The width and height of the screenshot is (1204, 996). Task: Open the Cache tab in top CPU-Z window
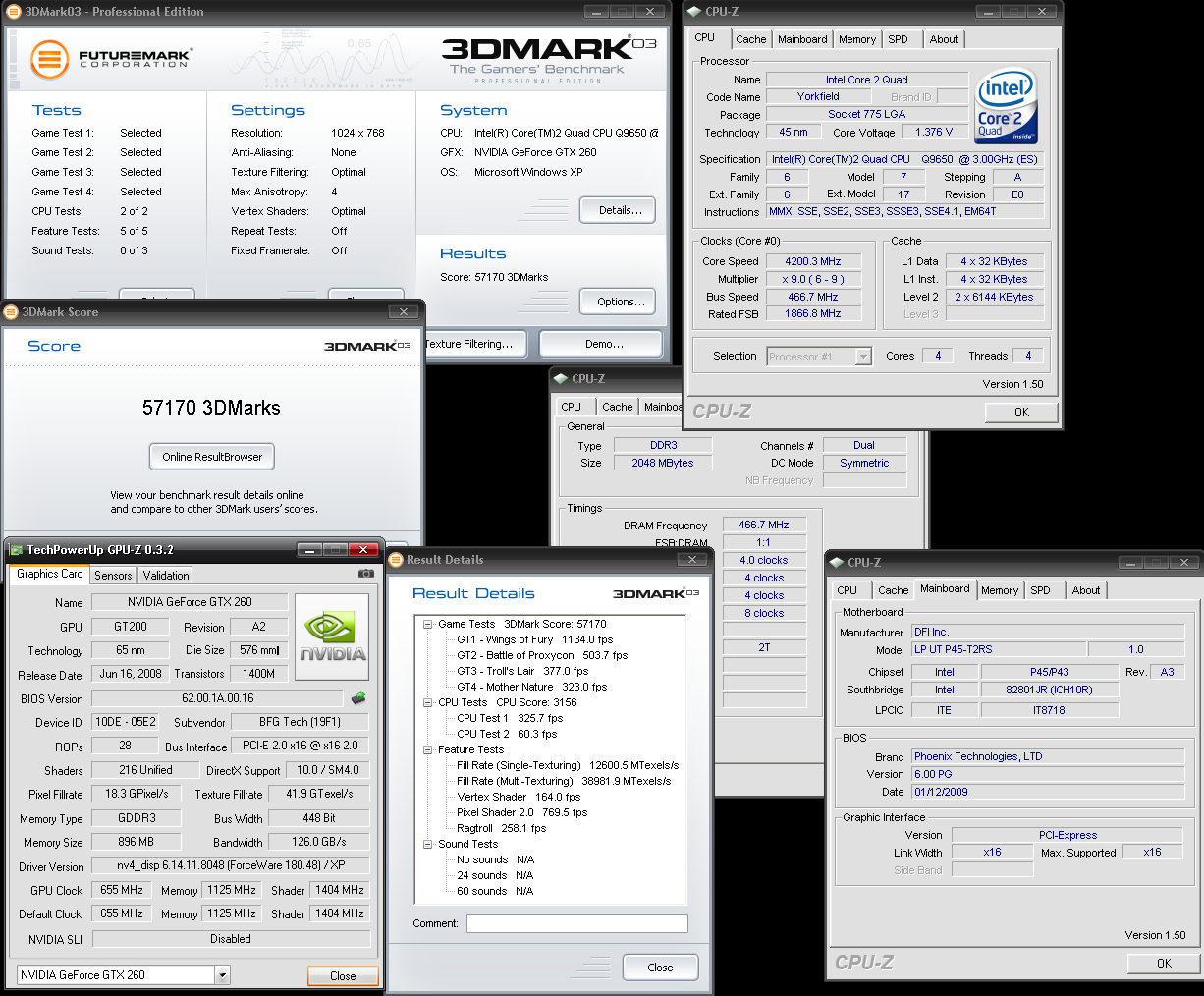(751, 39)
